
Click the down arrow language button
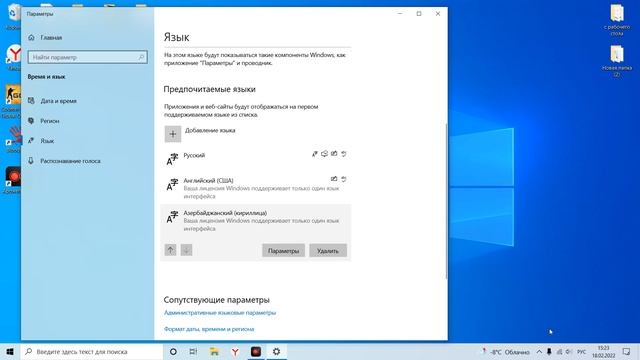186,250
